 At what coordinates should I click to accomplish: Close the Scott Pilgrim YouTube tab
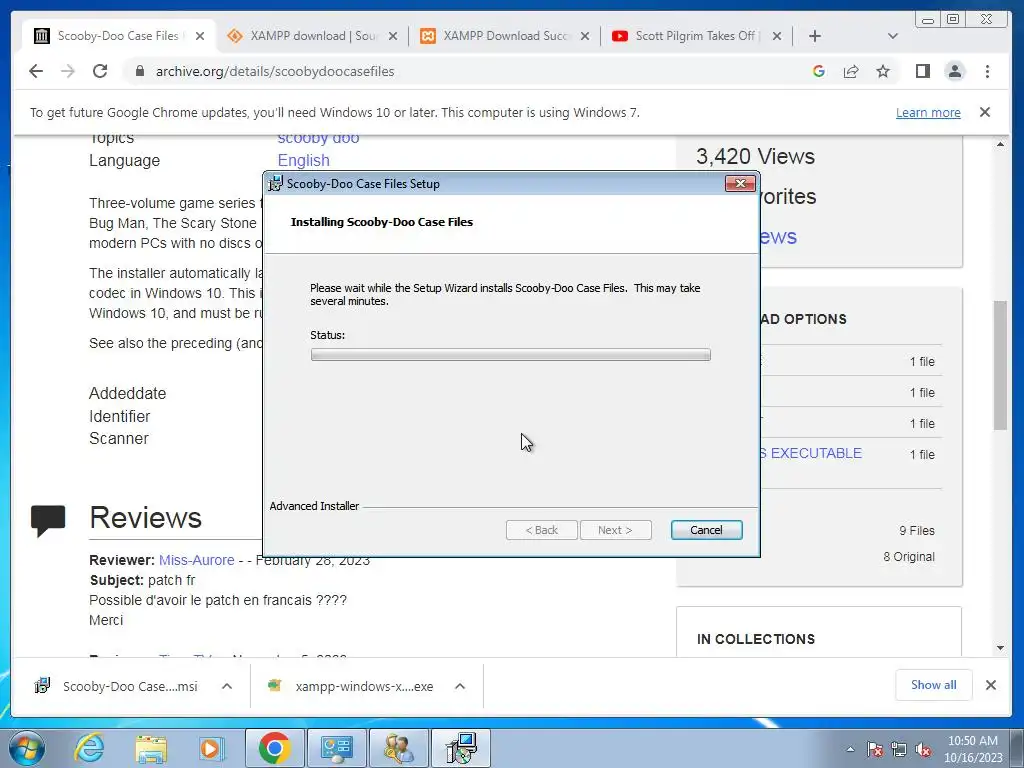(776, 36)
